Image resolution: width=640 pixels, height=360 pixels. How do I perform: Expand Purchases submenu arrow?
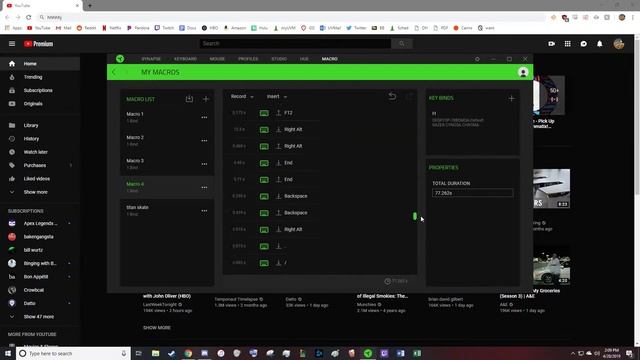[71, 165]
